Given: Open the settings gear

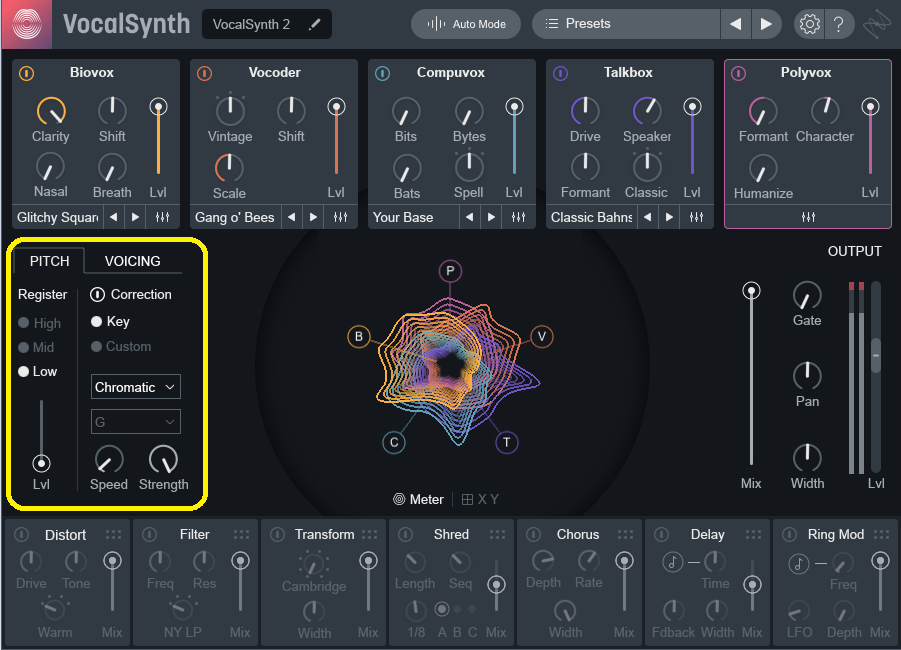Looking at the screenshot, I should [809, 24].
